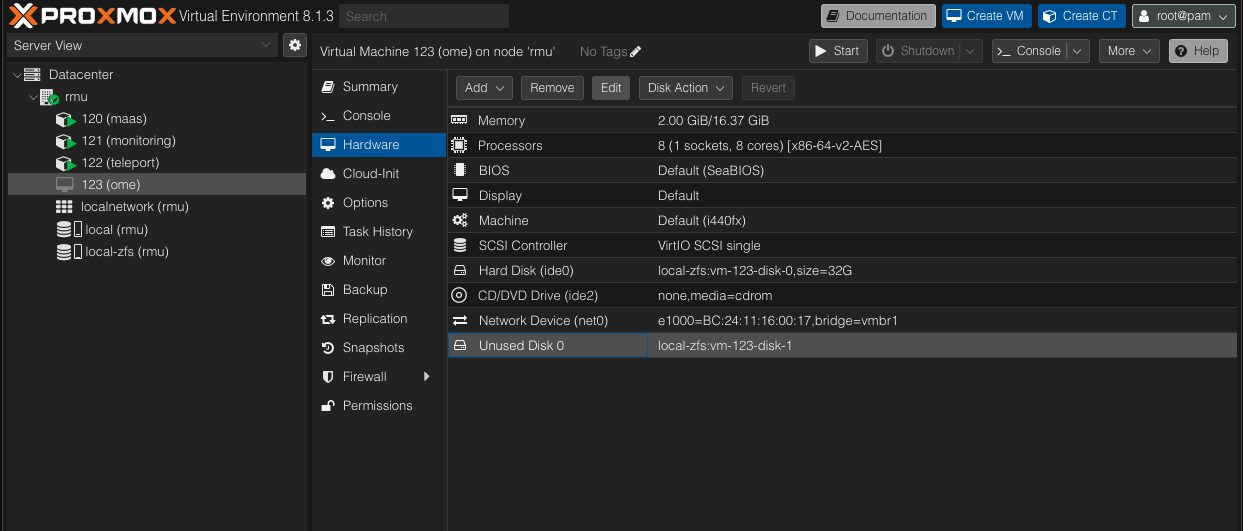
Task: Open the More dropdown menu
Action: pyautogui.click(x=1129, y=51)
